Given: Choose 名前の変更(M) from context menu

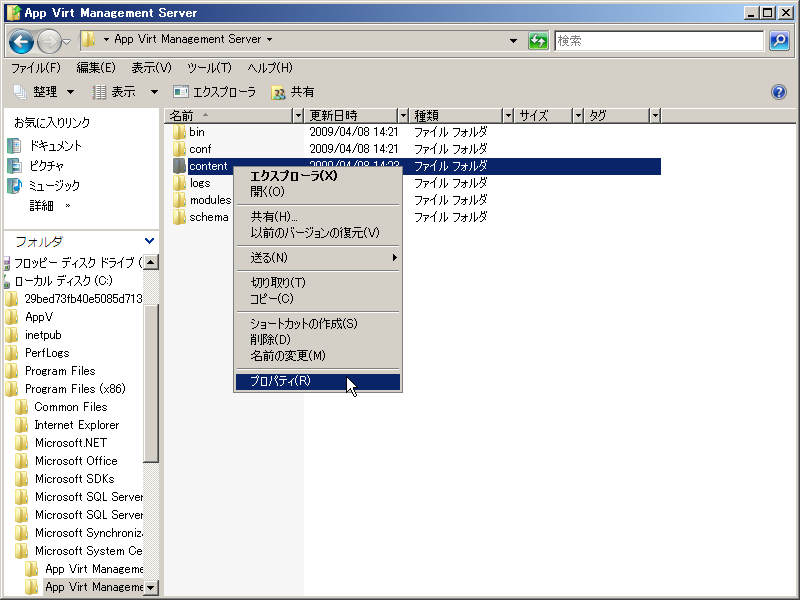Looking at the screenshot, I should (318, 356).
